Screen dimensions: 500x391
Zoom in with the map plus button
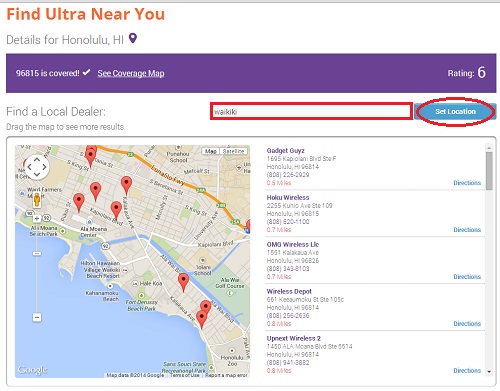click(37, 218)
